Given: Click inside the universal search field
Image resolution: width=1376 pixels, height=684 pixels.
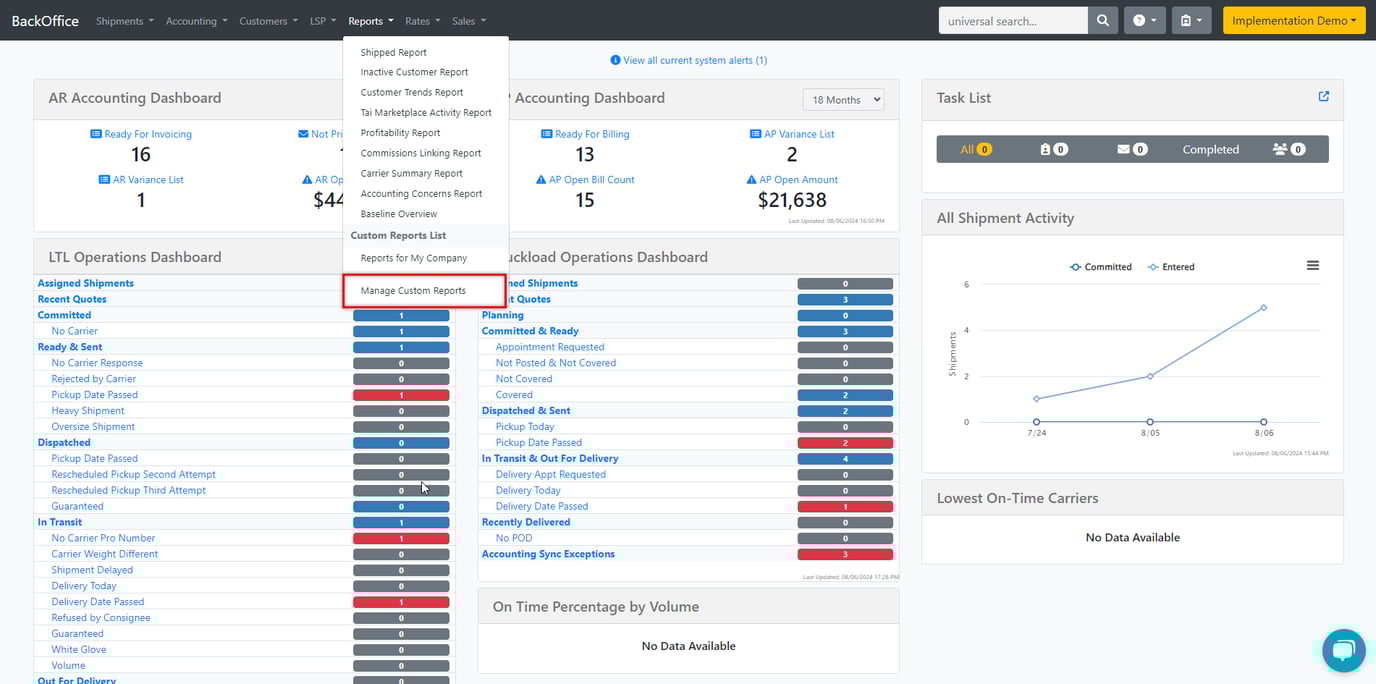Looking at the screenshot, I should coord(1012,20).
